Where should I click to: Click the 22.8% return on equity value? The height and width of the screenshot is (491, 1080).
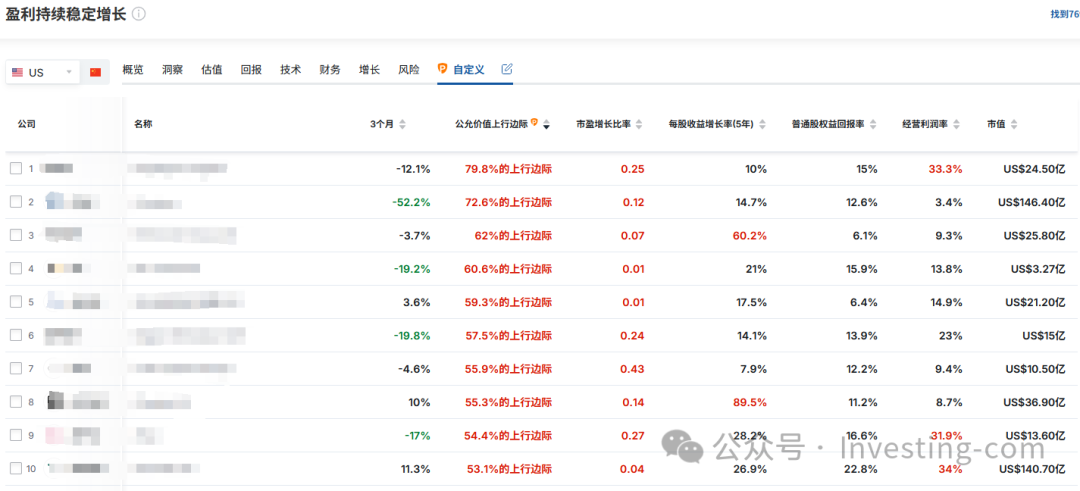[x=862, y=468]
